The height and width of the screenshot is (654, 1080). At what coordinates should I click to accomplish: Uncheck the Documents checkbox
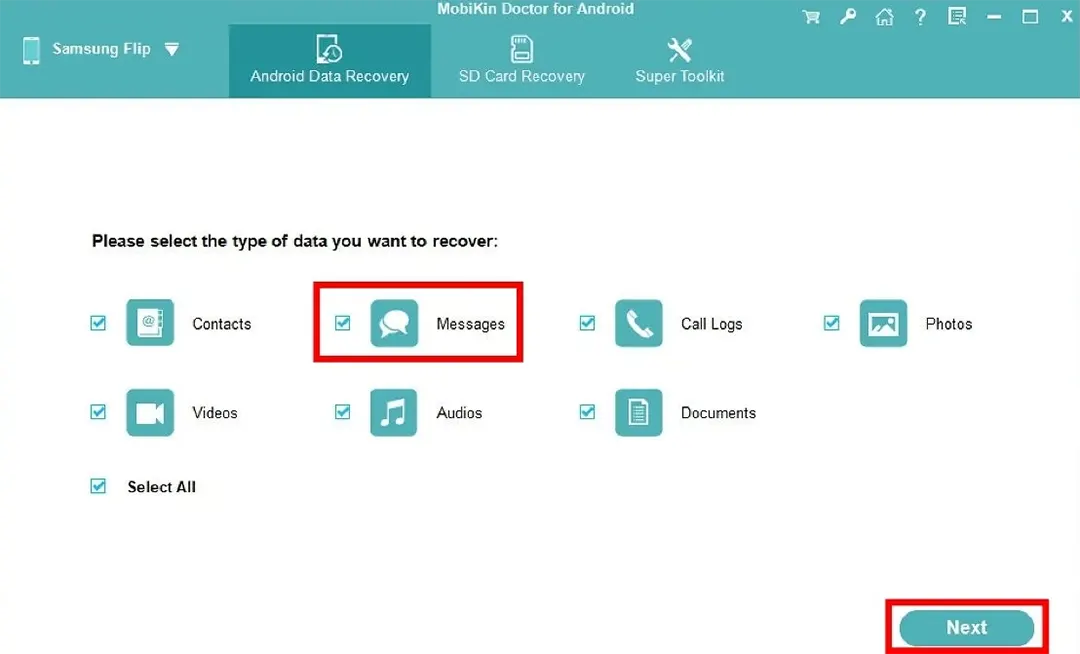(x=587, y=412)
